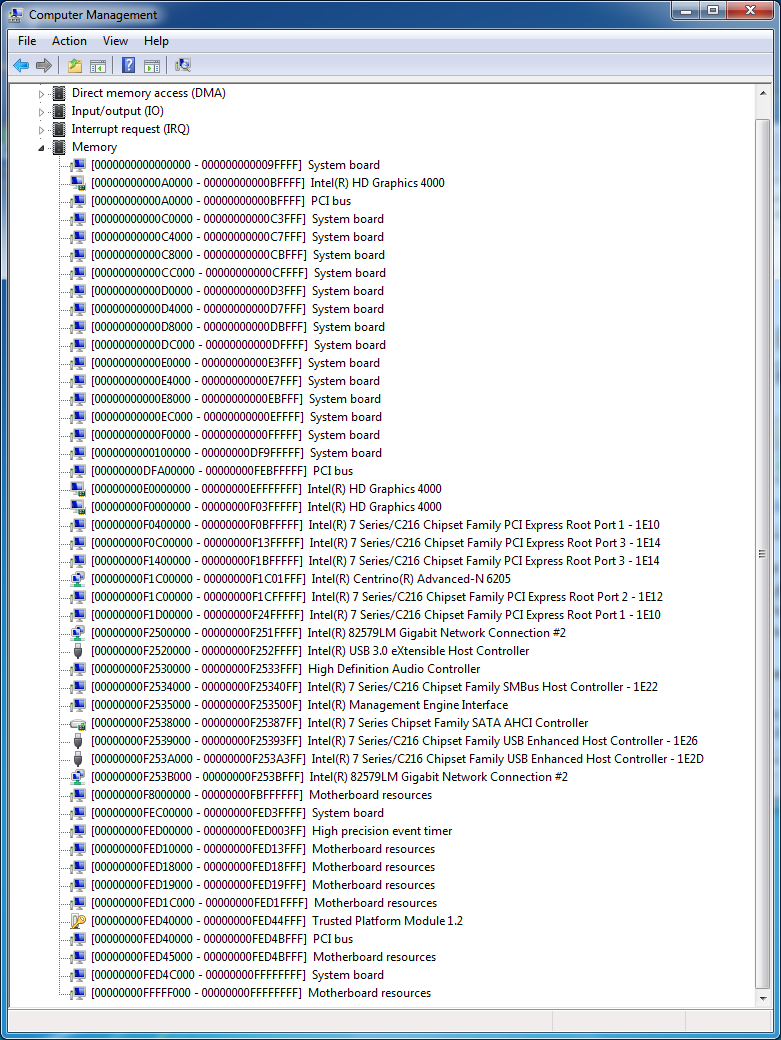The width and height of the screenshot is (781, 1040).
Task: Select the 0000000000000000 - 000000000009FFFF System board row
Action: point(235,164)
